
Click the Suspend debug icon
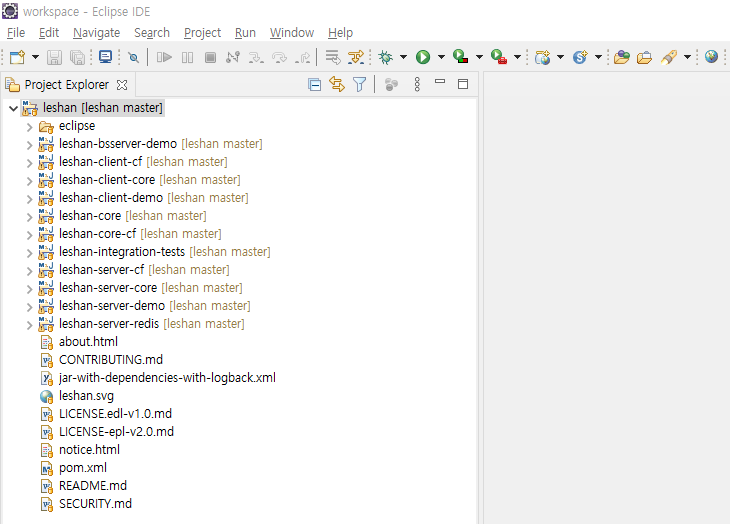187,57
